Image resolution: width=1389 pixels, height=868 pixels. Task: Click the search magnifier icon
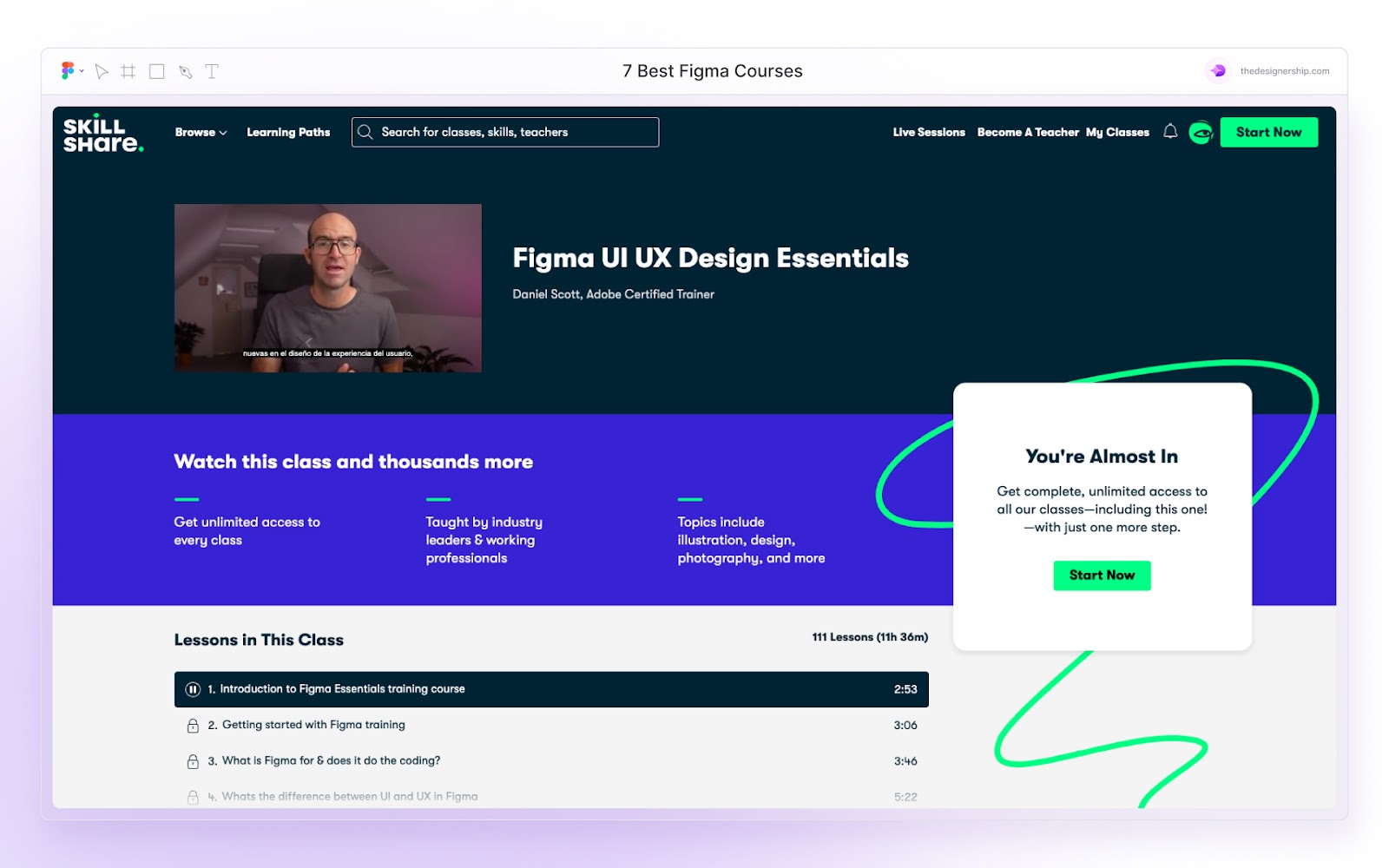(365, 132)
